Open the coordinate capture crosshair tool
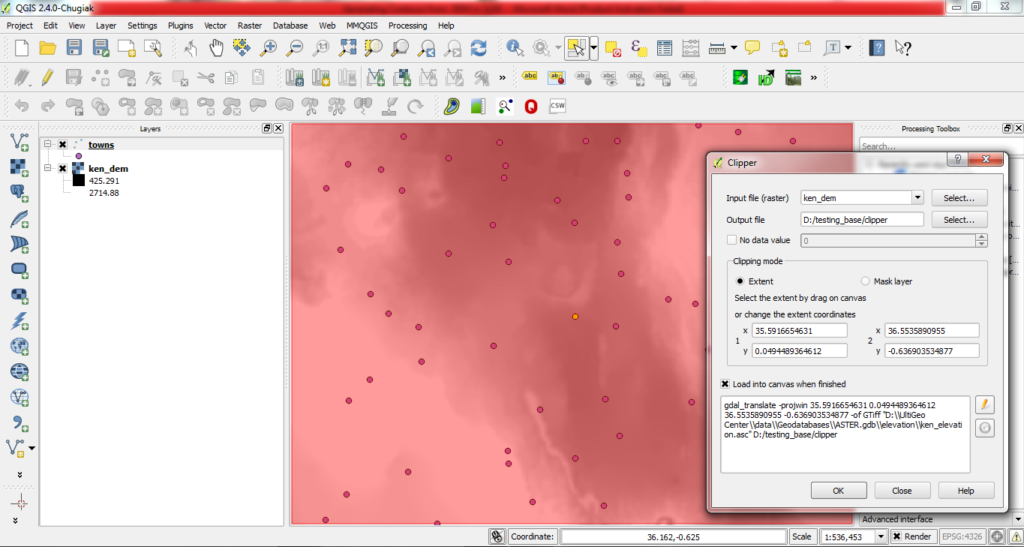The height and width of the screenshot is (547, 1024). point(20,502)
